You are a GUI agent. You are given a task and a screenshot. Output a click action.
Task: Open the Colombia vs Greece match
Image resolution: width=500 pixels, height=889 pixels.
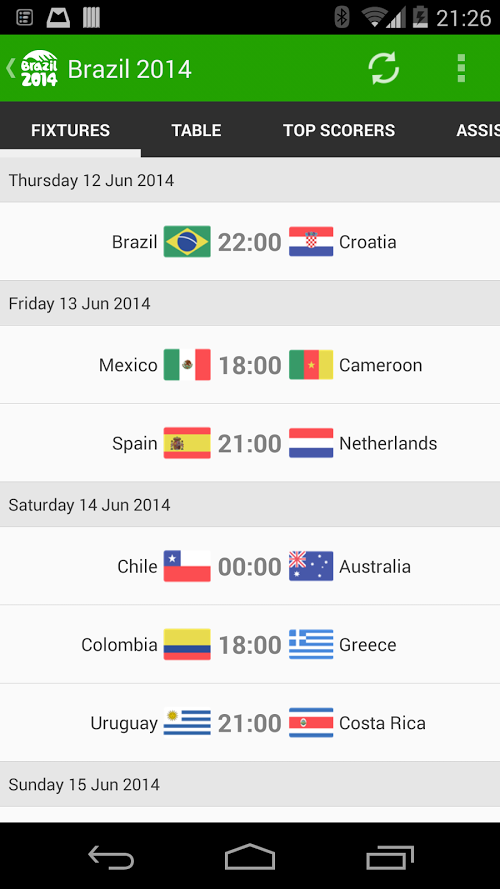250,645
